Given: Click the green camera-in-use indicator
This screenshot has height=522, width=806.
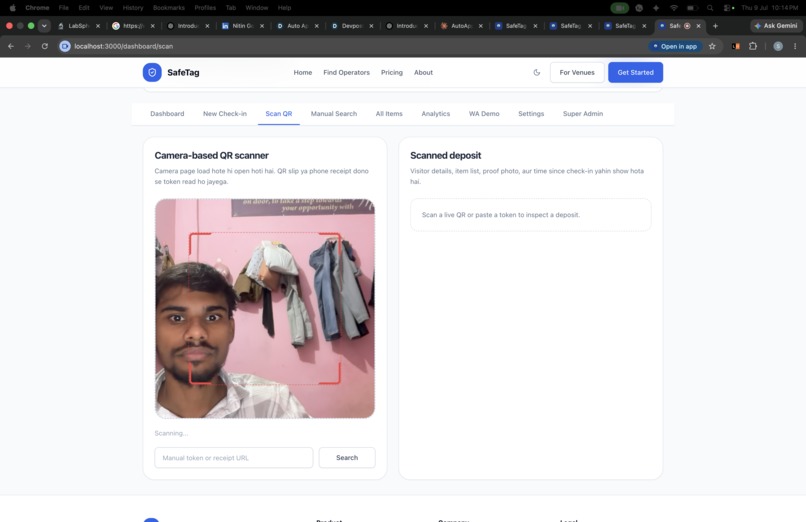Looking at the screenshot, I should 619,8.
